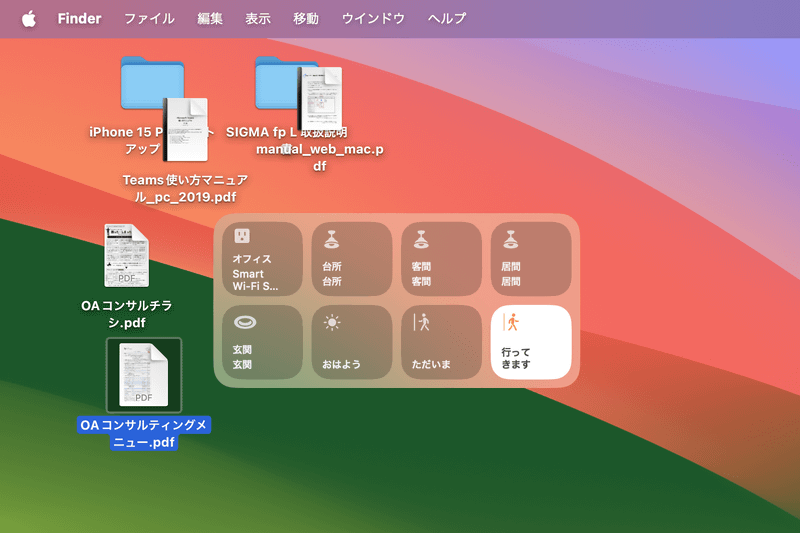Viewport: 800px width, 533px height.
Task: Click the OAコンサルチラシ.pdf file name label
Action: pyautogui.click(x=127, y=314)
